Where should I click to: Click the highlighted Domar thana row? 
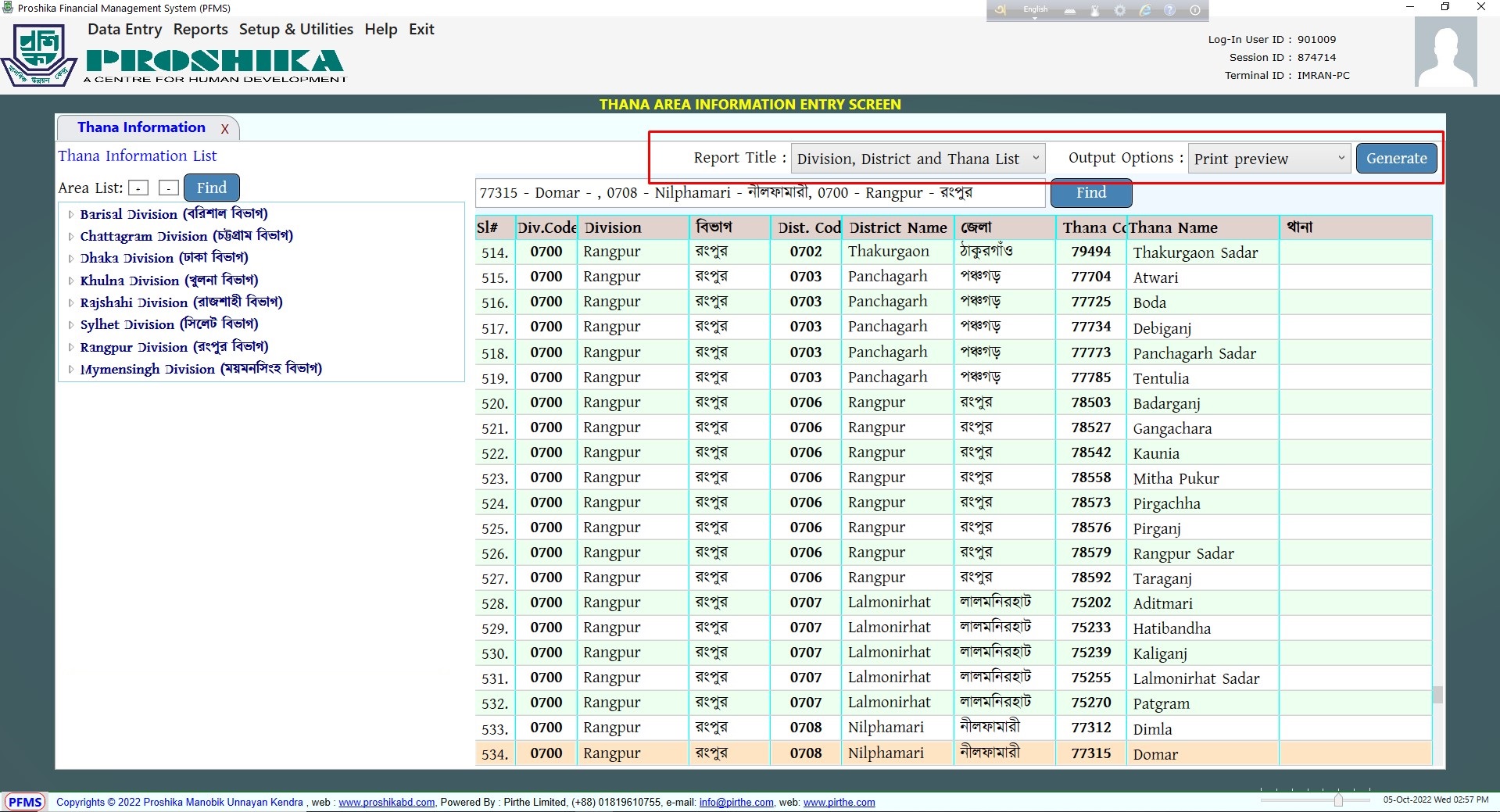[953, 753]
